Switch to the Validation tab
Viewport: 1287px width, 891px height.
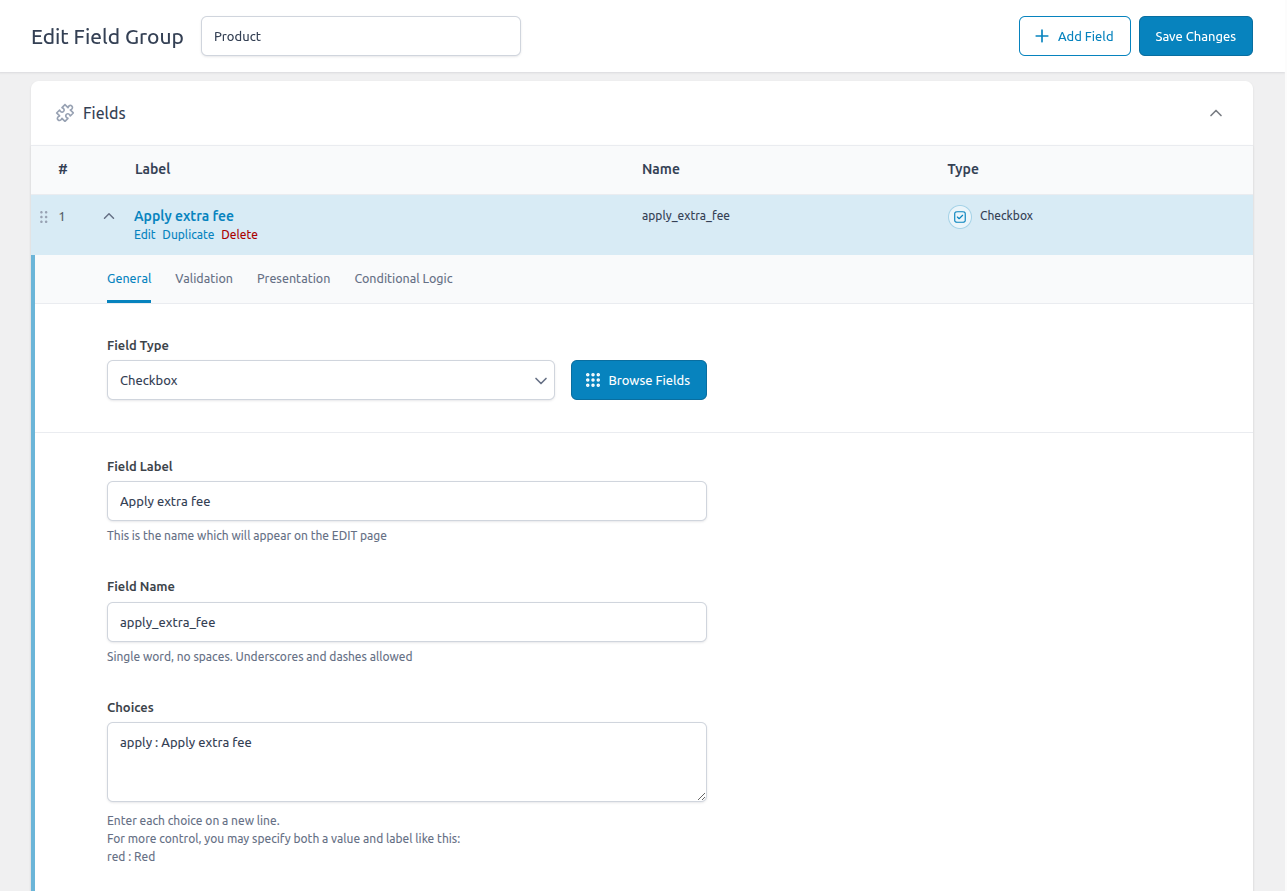(x=204, y=279)
